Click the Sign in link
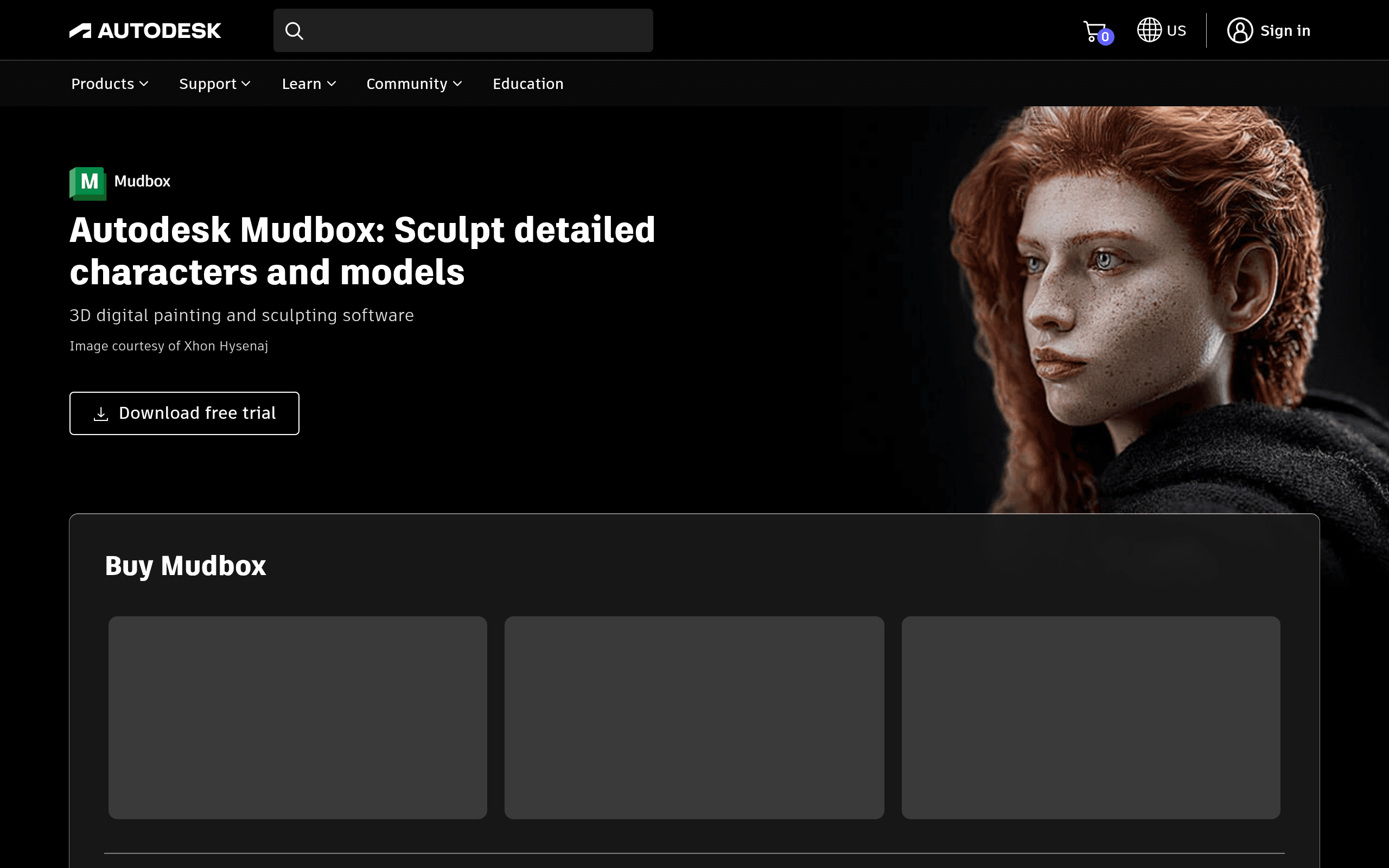This screenshot has width=1389, height=868. (x=1284, y=30)
